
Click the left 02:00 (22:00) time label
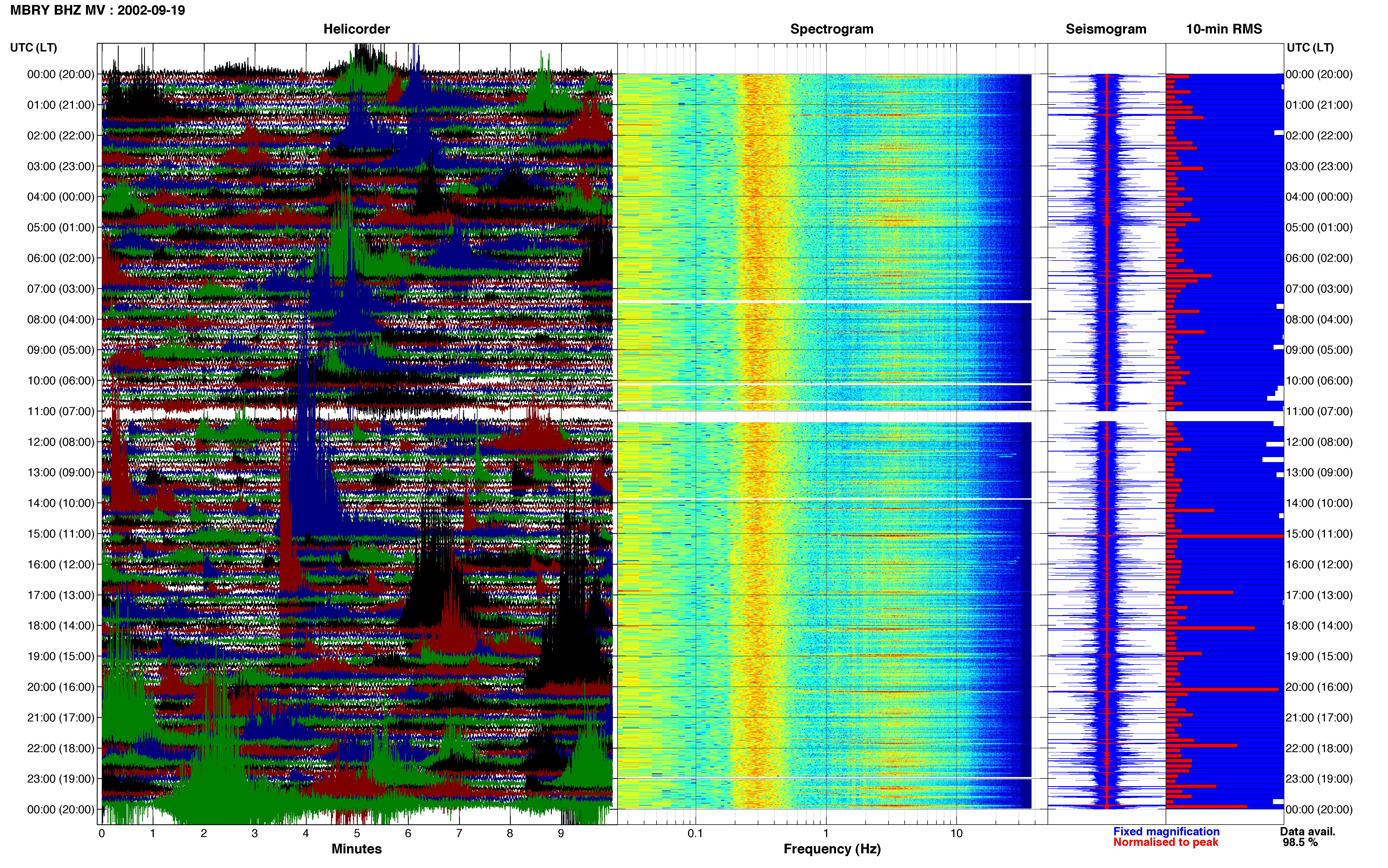(61, 135)
